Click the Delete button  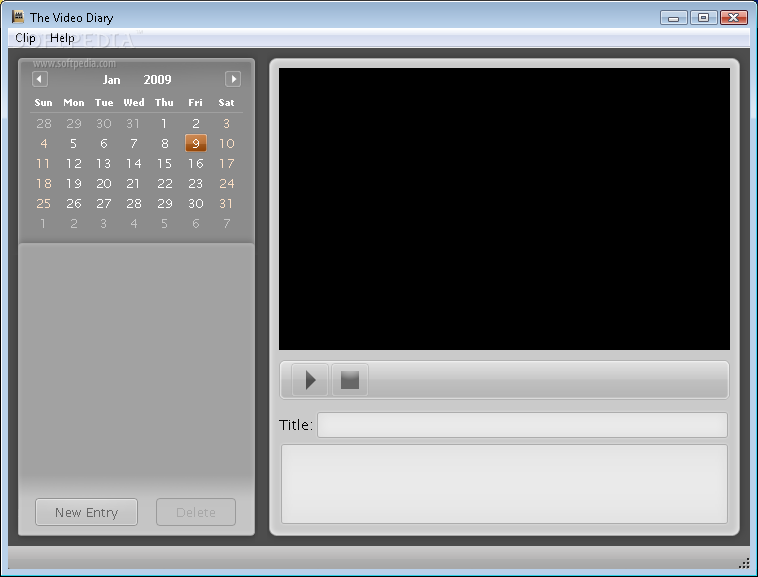[196, 512]
